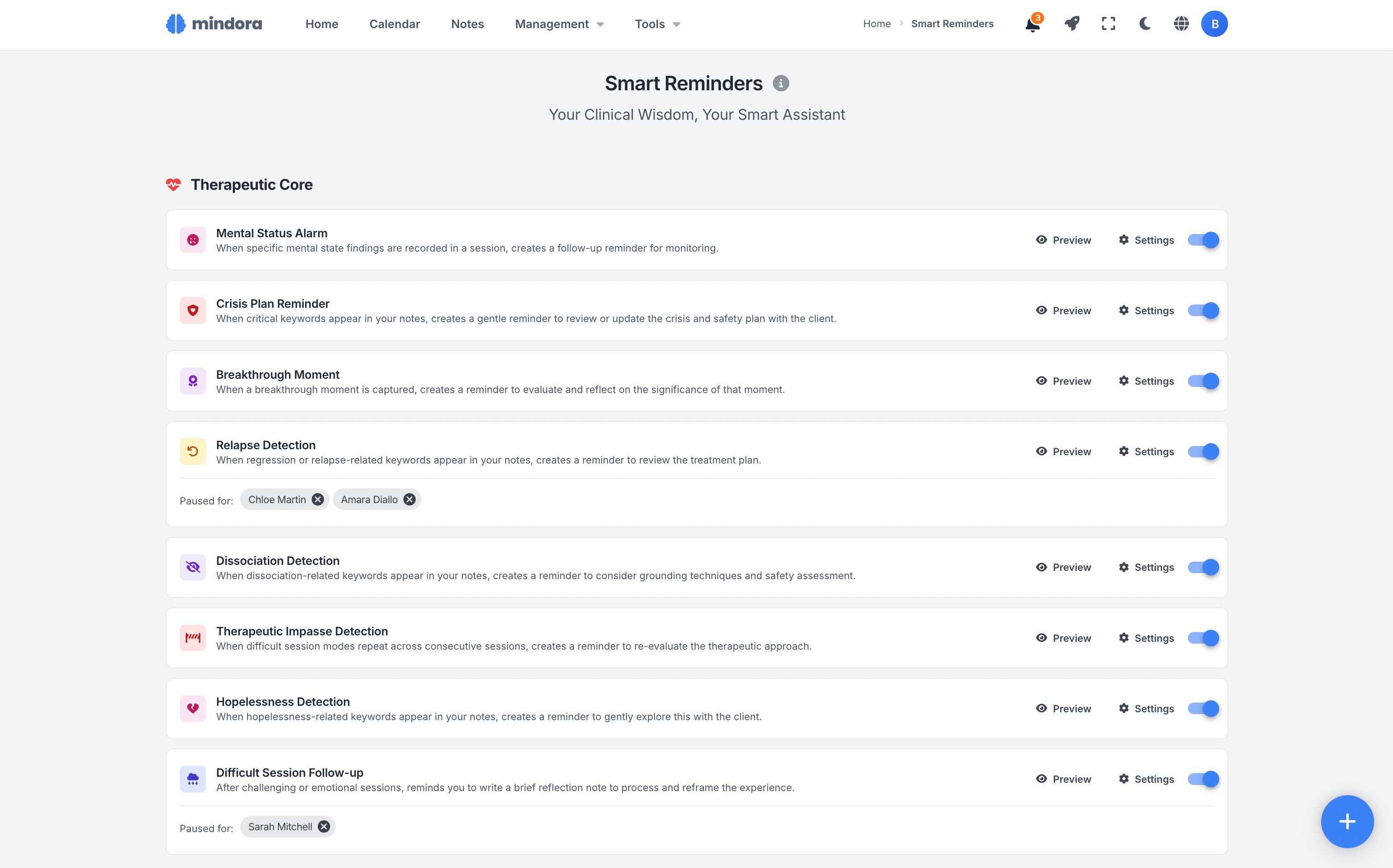Image resolution: width=1393 pixels, height=868 pixels.
Task: Preview Dissociation Detection reminder
Action: point(1063,567)
